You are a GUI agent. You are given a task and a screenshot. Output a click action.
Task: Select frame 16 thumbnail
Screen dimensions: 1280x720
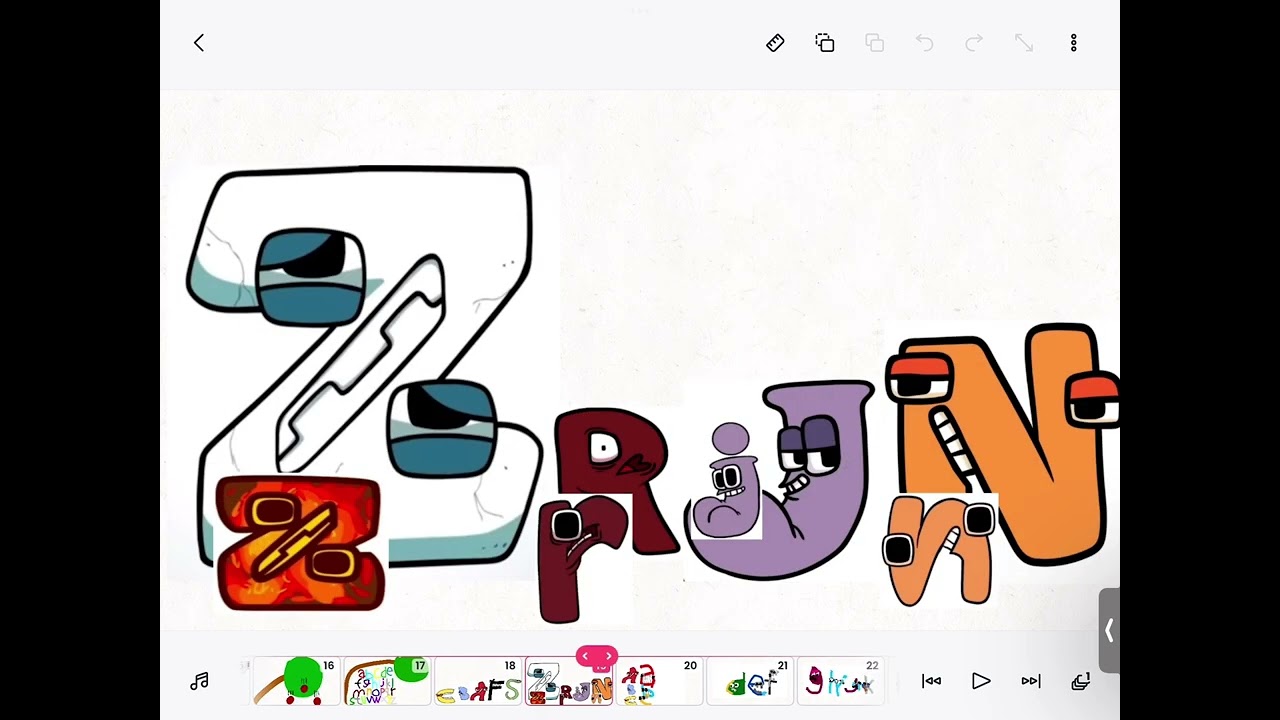pos(296,681)
